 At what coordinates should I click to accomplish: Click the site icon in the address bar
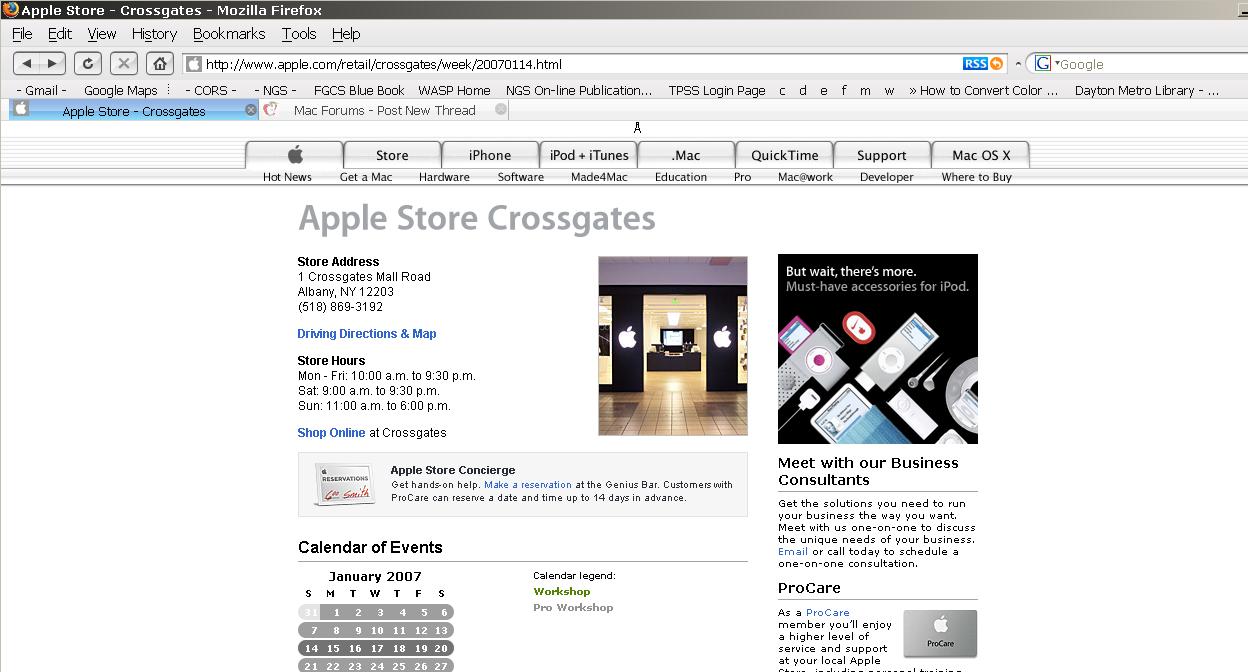point(194,64)
